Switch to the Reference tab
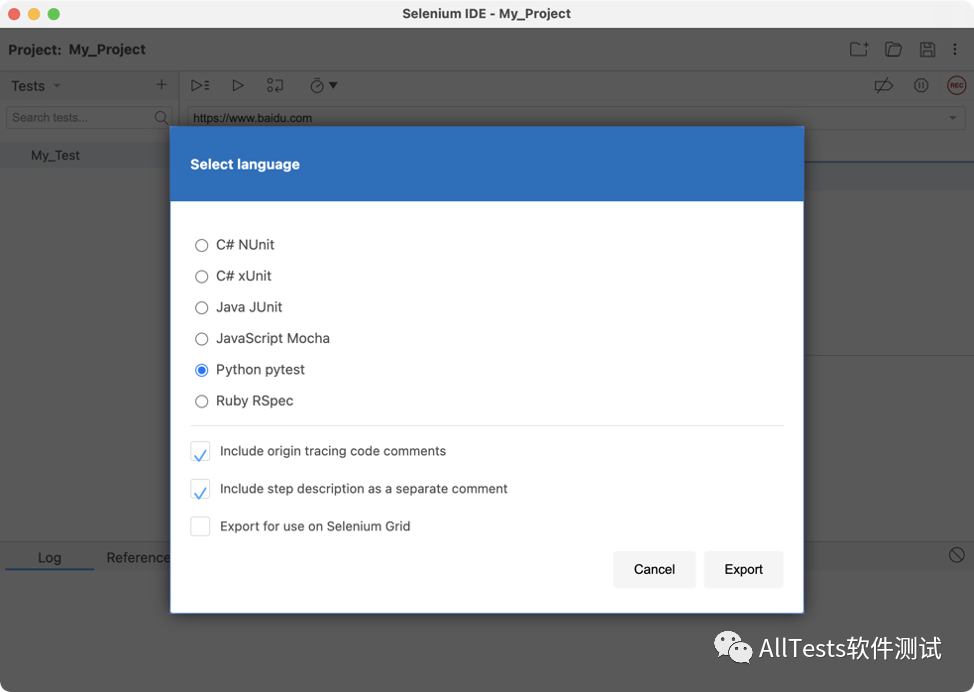 coord(137,557)
